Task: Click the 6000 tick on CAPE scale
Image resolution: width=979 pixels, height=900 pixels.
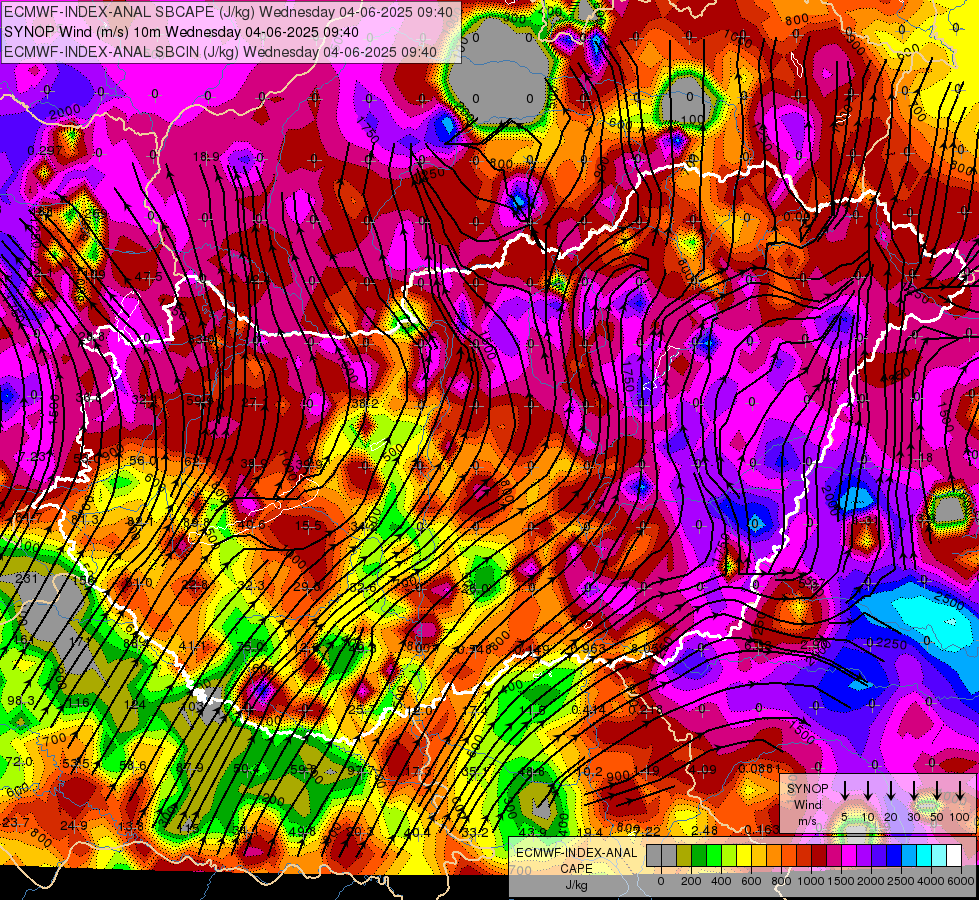Action: [962, 881]
